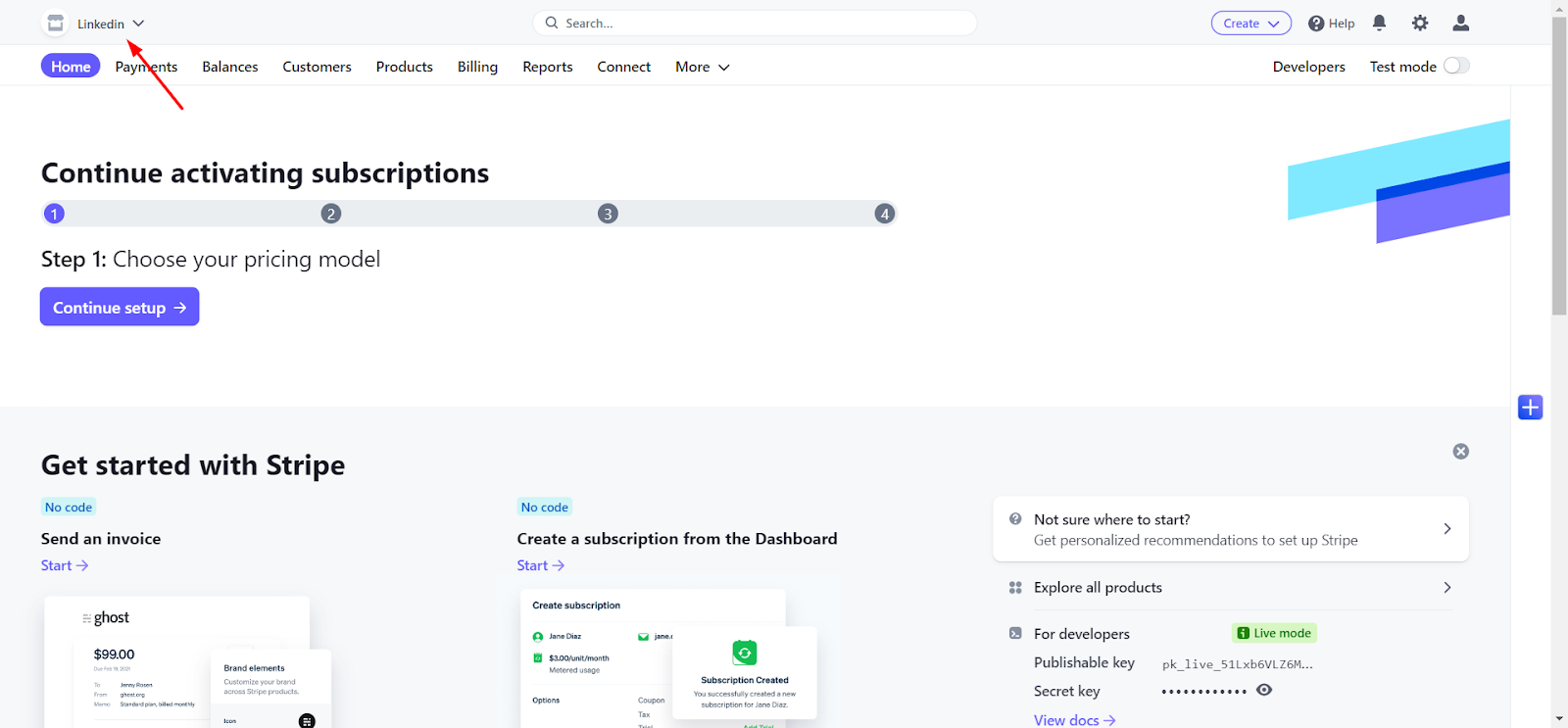Focus the Search input field
The height and width of the screenshot is (728, 1568).
[755, 23]
